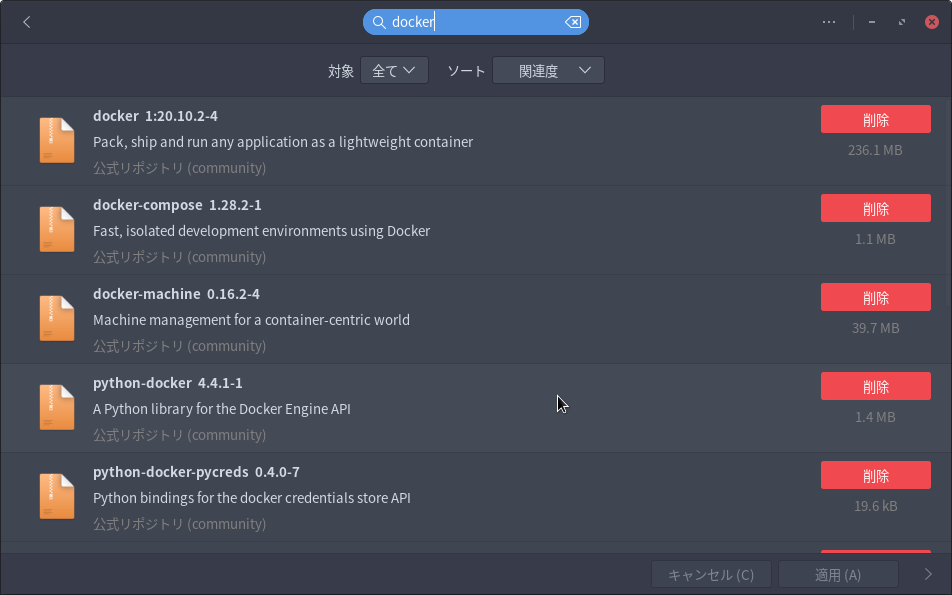Screen dimensions: 952x595
Task: Click the docker package archive icon
Action: [x=57, y=140]
